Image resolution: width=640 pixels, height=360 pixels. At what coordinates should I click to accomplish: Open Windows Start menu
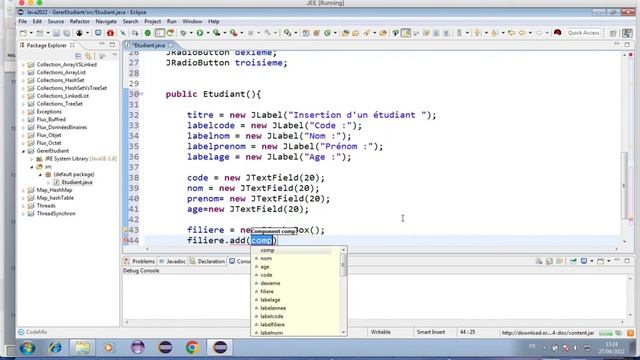click(27, 348)
